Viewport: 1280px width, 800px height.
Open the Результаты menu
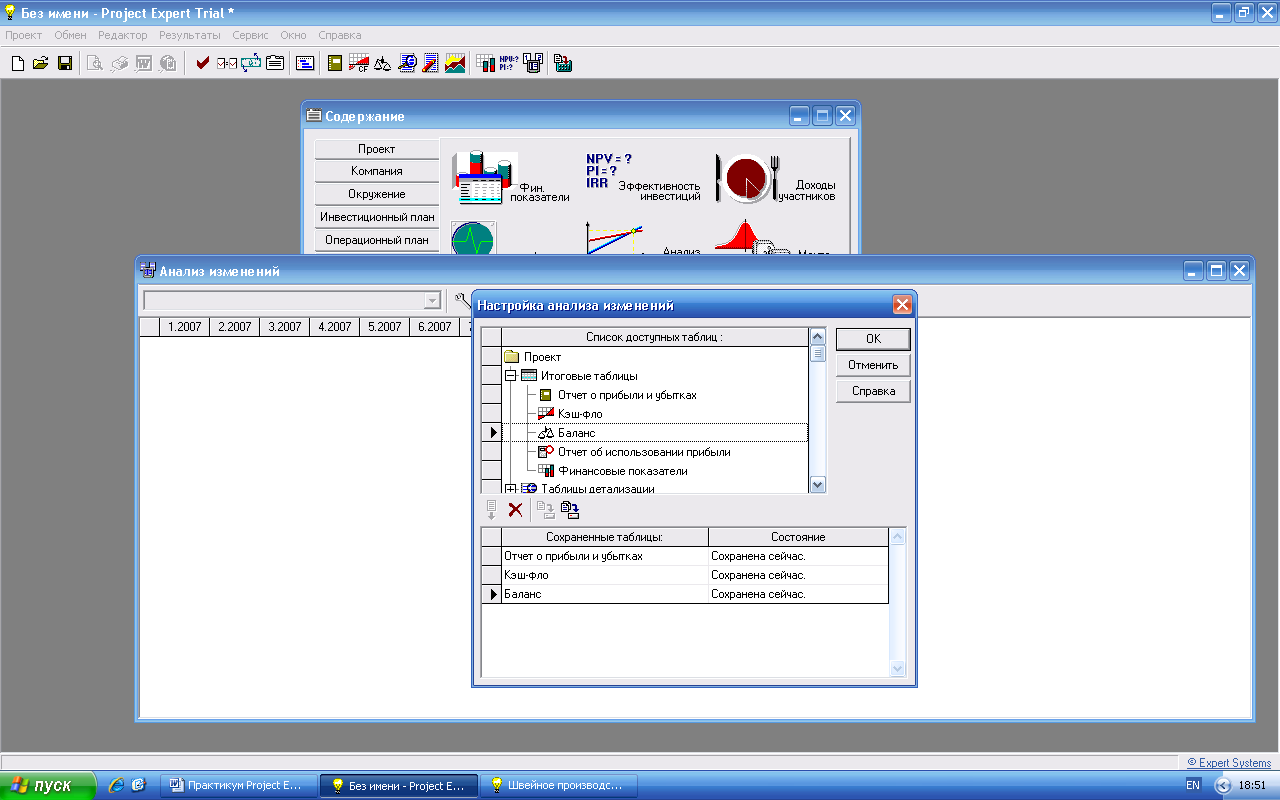tap(190, 35)
